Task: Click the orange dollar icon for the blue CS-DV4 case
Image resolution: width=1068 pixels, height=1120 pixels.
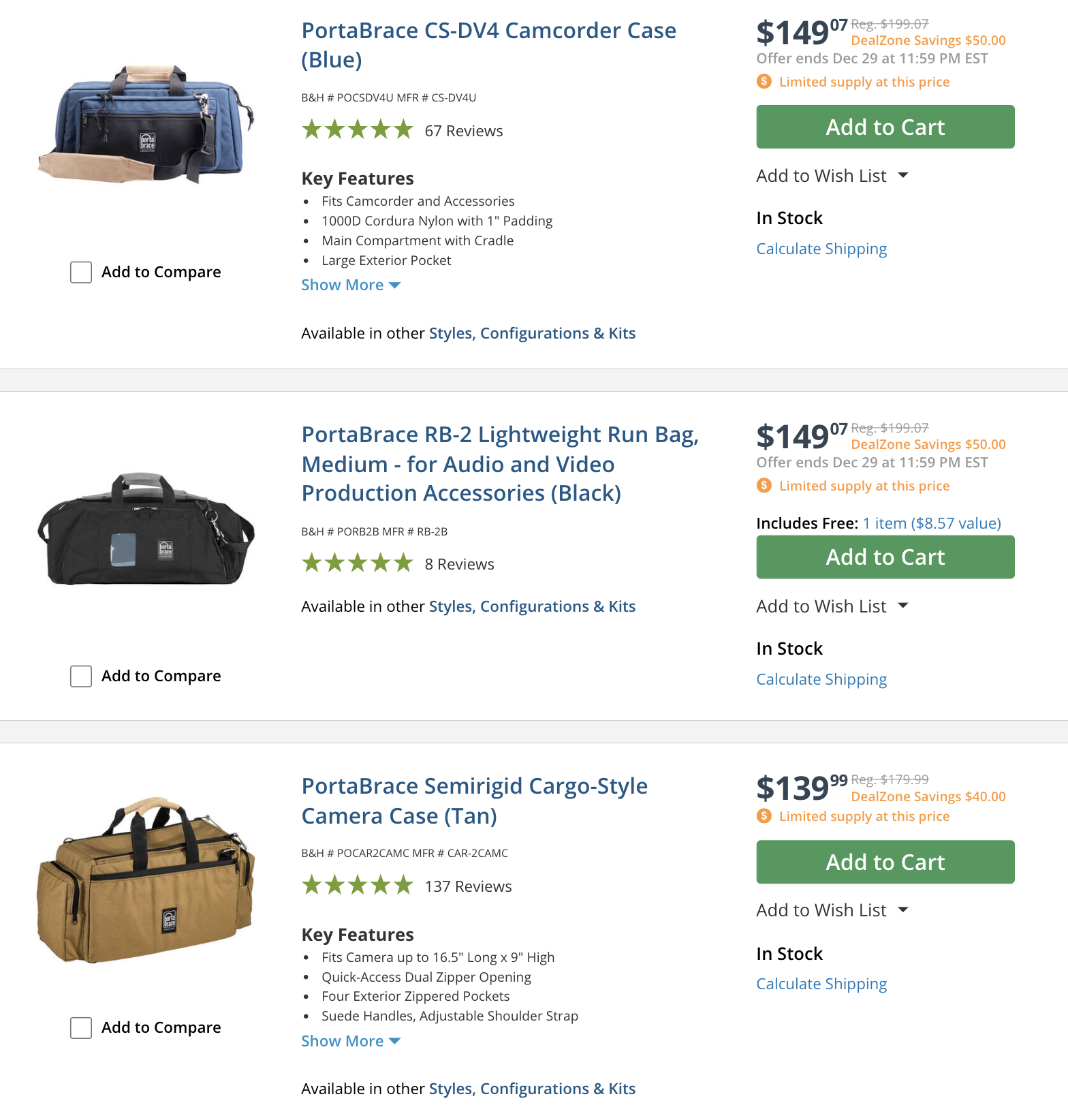Action: (x=764, y=82)
